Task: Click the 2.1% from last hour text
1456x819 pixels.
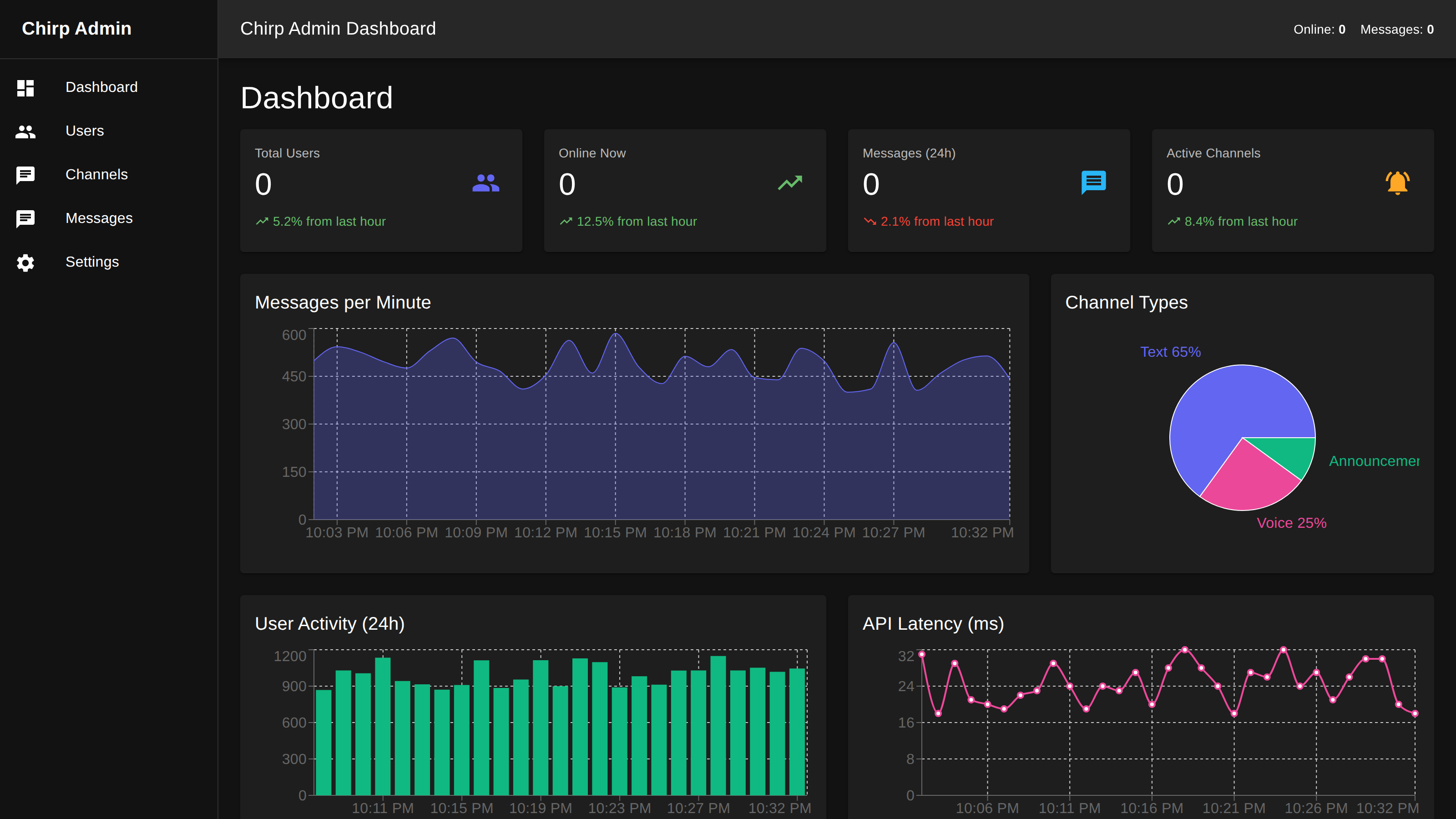Action: point(936,222)
